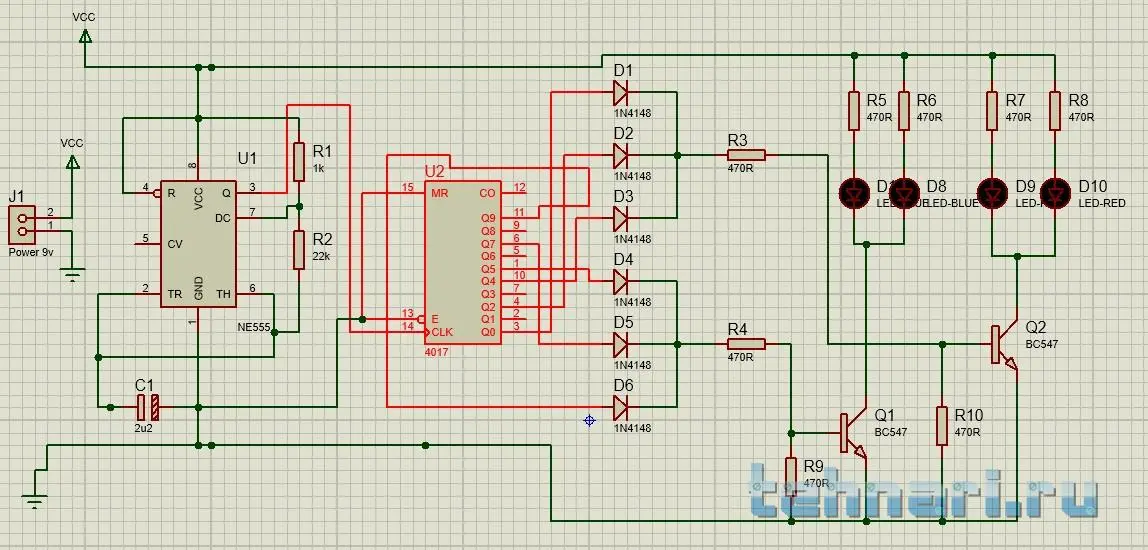Viewport: 1148px width, 550px height.
Task: Click resistor R2 22k
Action: click(299, 249)
